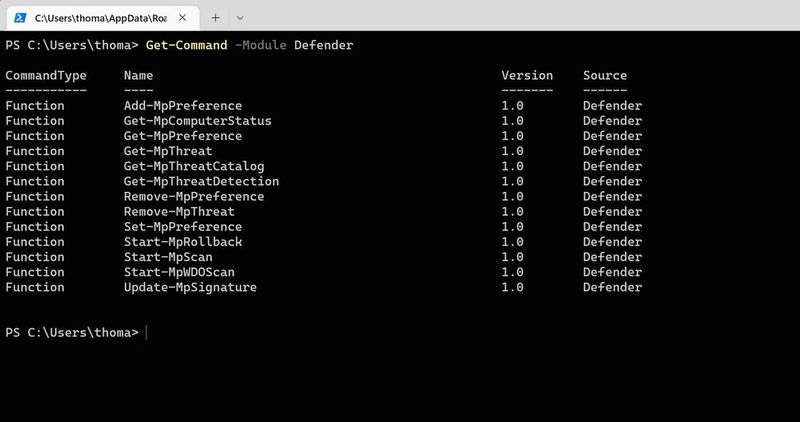Click the PowerShell icon in the tab
Screen dimensions: 800x422
click(20, 18)
